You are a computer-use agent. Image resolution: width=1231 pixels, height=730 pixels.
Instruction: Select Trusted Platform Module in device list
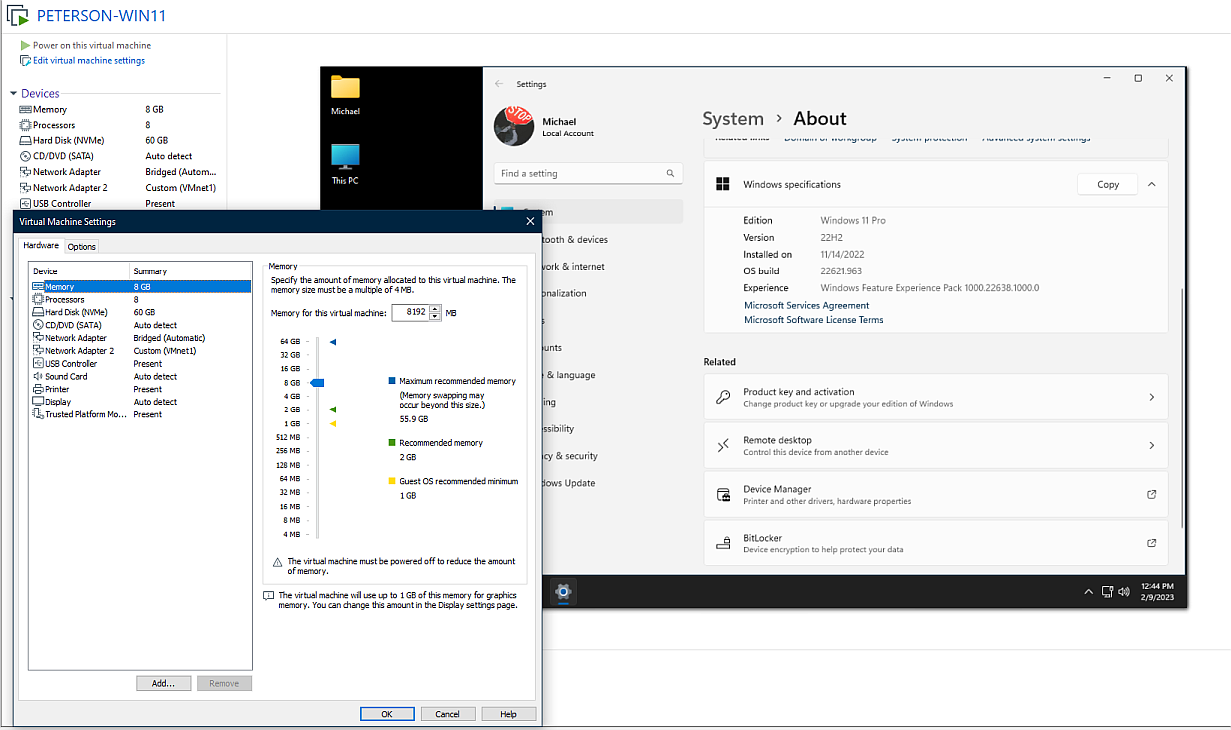(85, 414)
